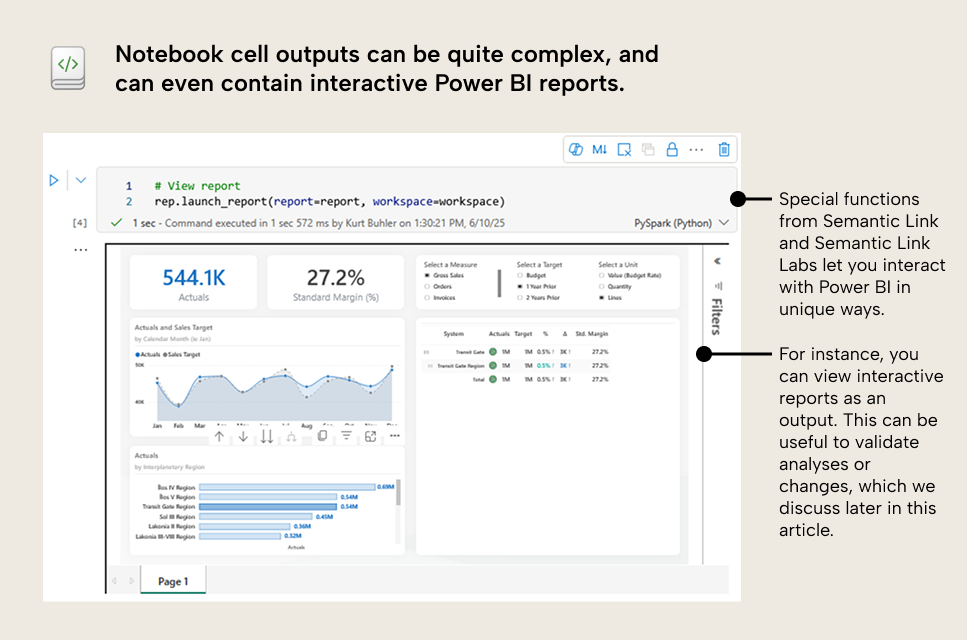Convert the cell to Markdown
The image size is (967, 640).
[599, 149]
